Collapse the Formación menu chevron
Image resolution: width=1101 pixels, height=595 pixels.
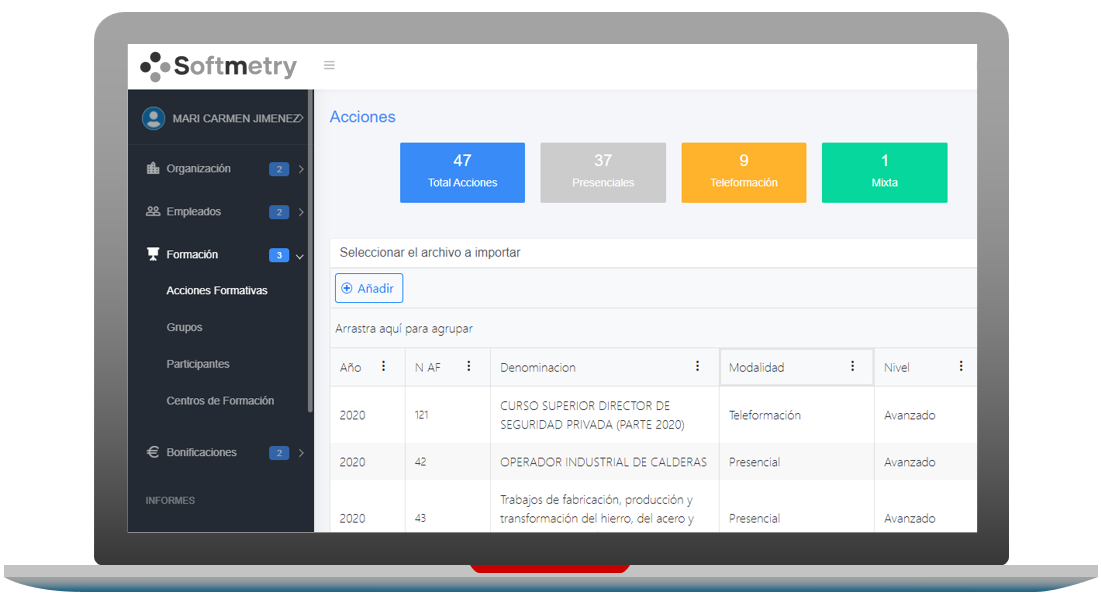point(300,256)
